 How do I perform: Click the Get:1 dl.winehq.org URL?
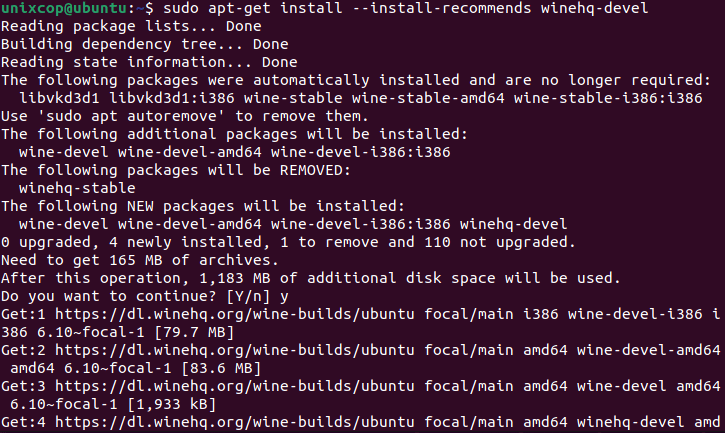[x=235, y=314]
